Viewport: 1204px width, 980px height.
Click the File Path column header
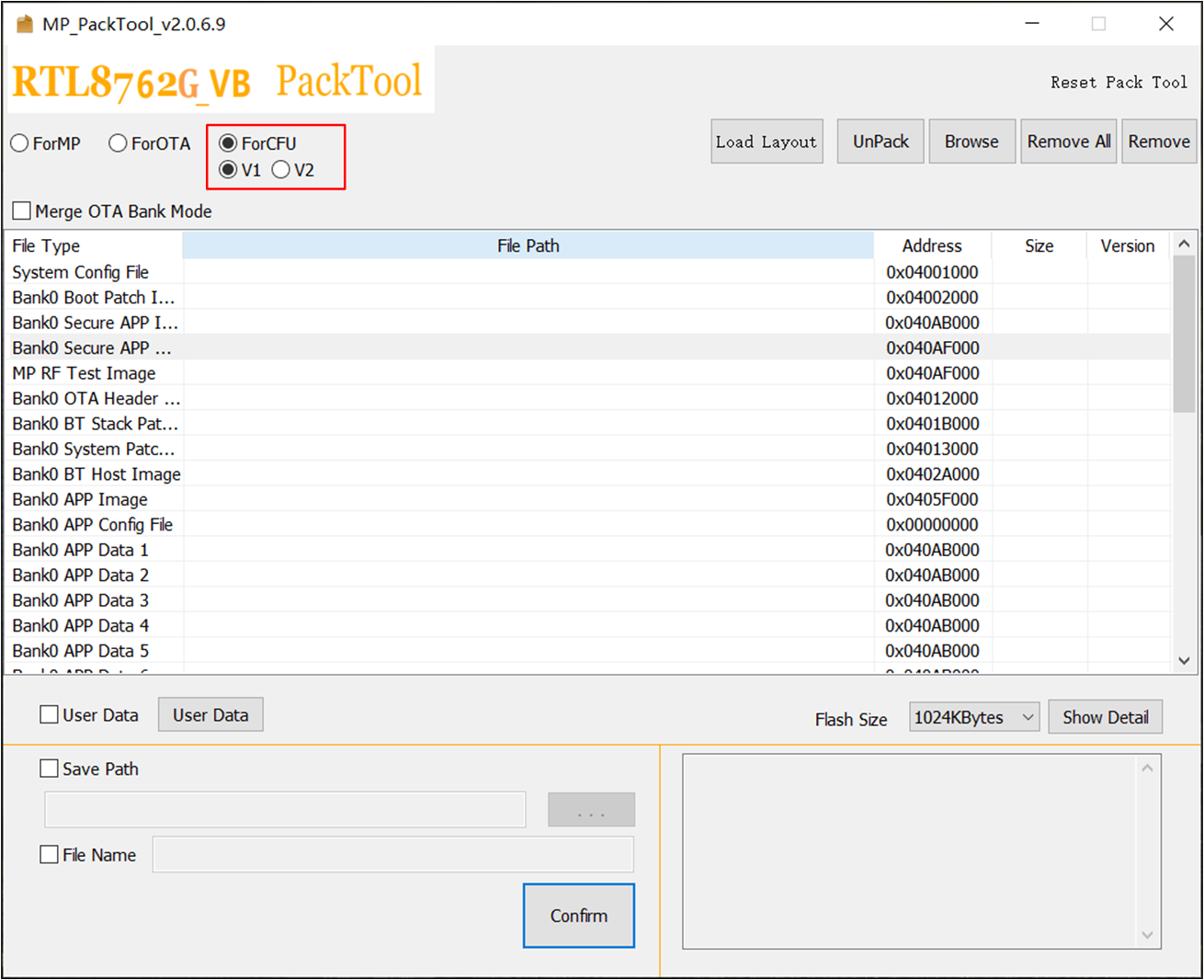pos(528,246)
